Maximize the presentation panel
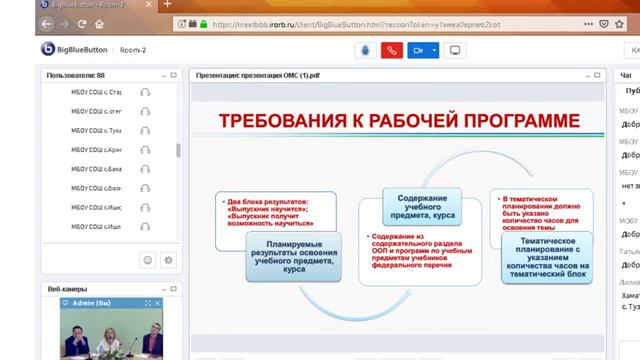The image size is (640, 360). pyautogui.click(x=597, y=75)
